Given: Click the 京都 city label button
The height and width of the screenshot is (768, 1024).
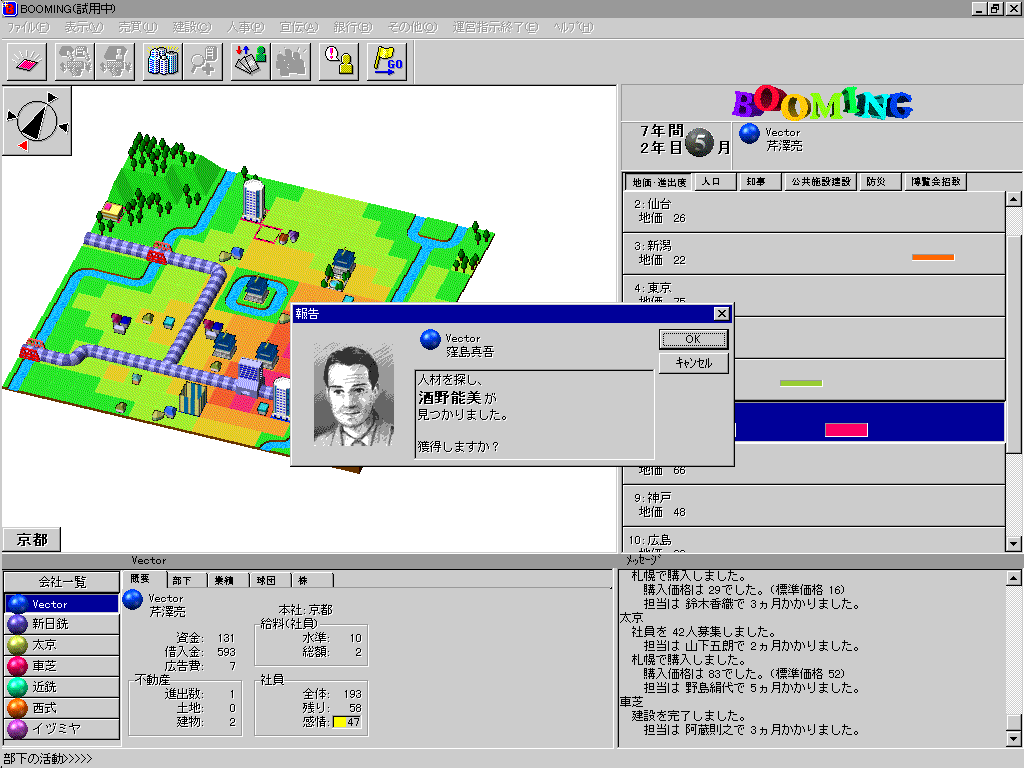Looking at the screenshot, I should pyautogui.click(x=31, y=540).
